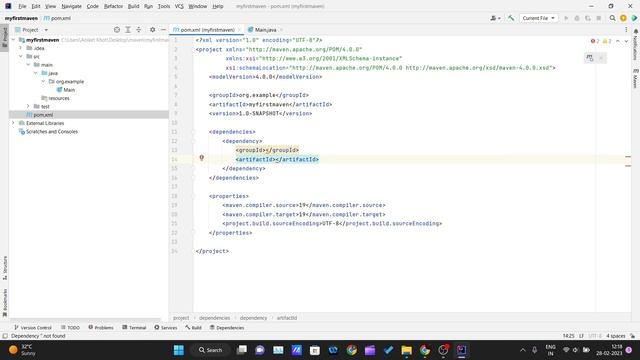The image size is (640, 360).
Task: Click the Build Project hammer icon
Action: (x=511, y=18)
